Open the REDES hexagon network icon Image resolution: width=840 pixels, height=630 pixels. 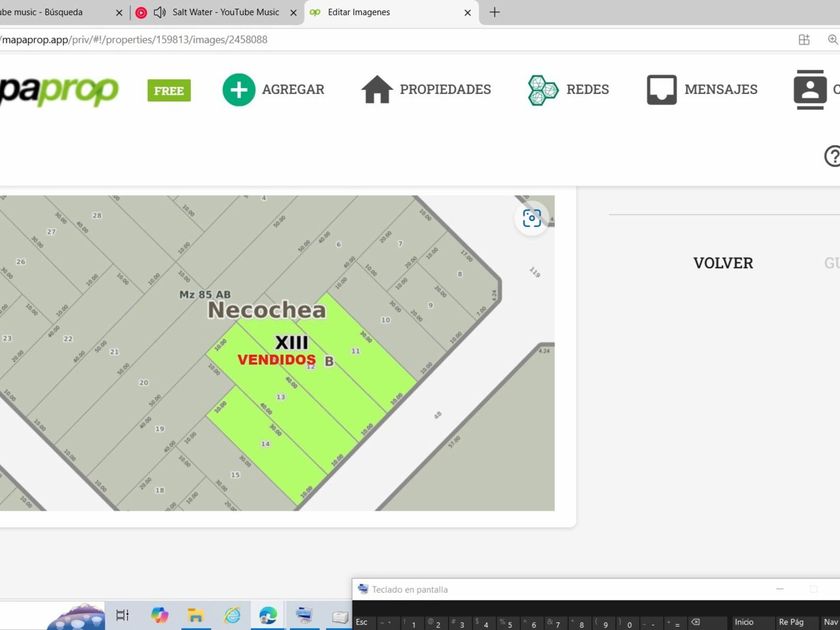coord(543,89)
